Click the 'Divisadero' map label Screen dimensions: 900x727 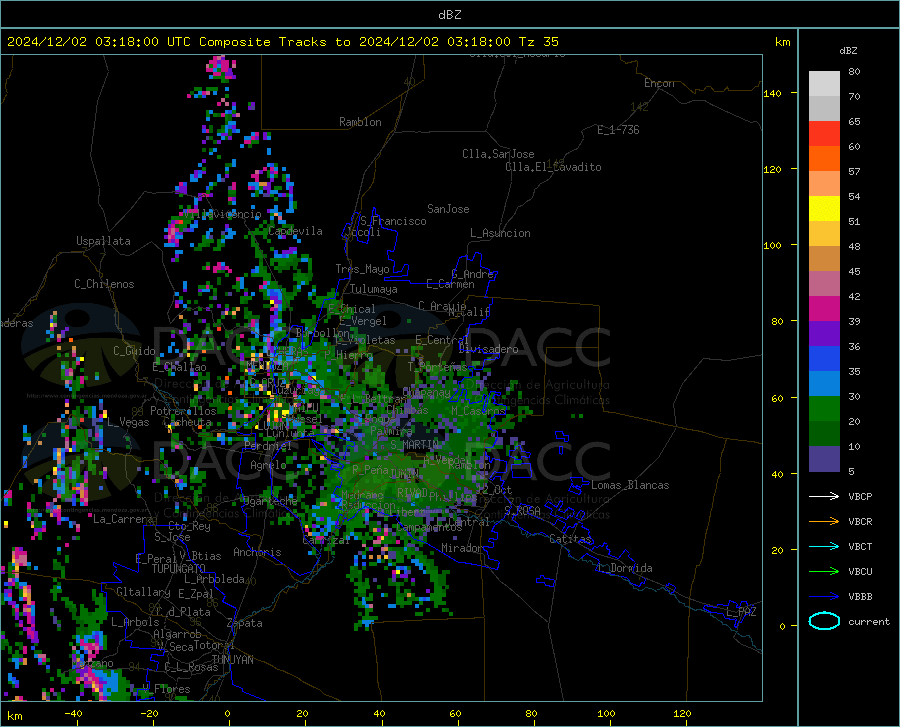[488, 349]
